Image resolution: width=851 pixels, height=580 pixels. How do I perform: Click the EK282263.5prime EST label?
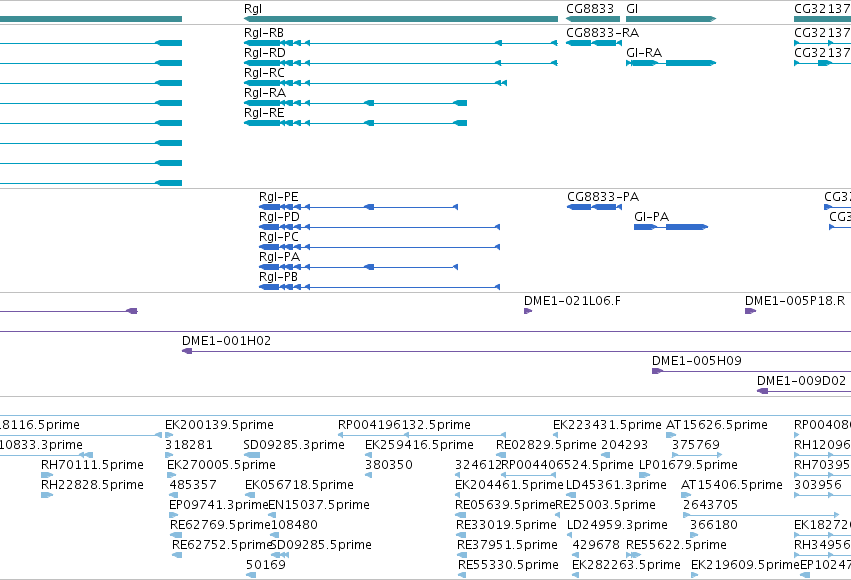[626, 565]
